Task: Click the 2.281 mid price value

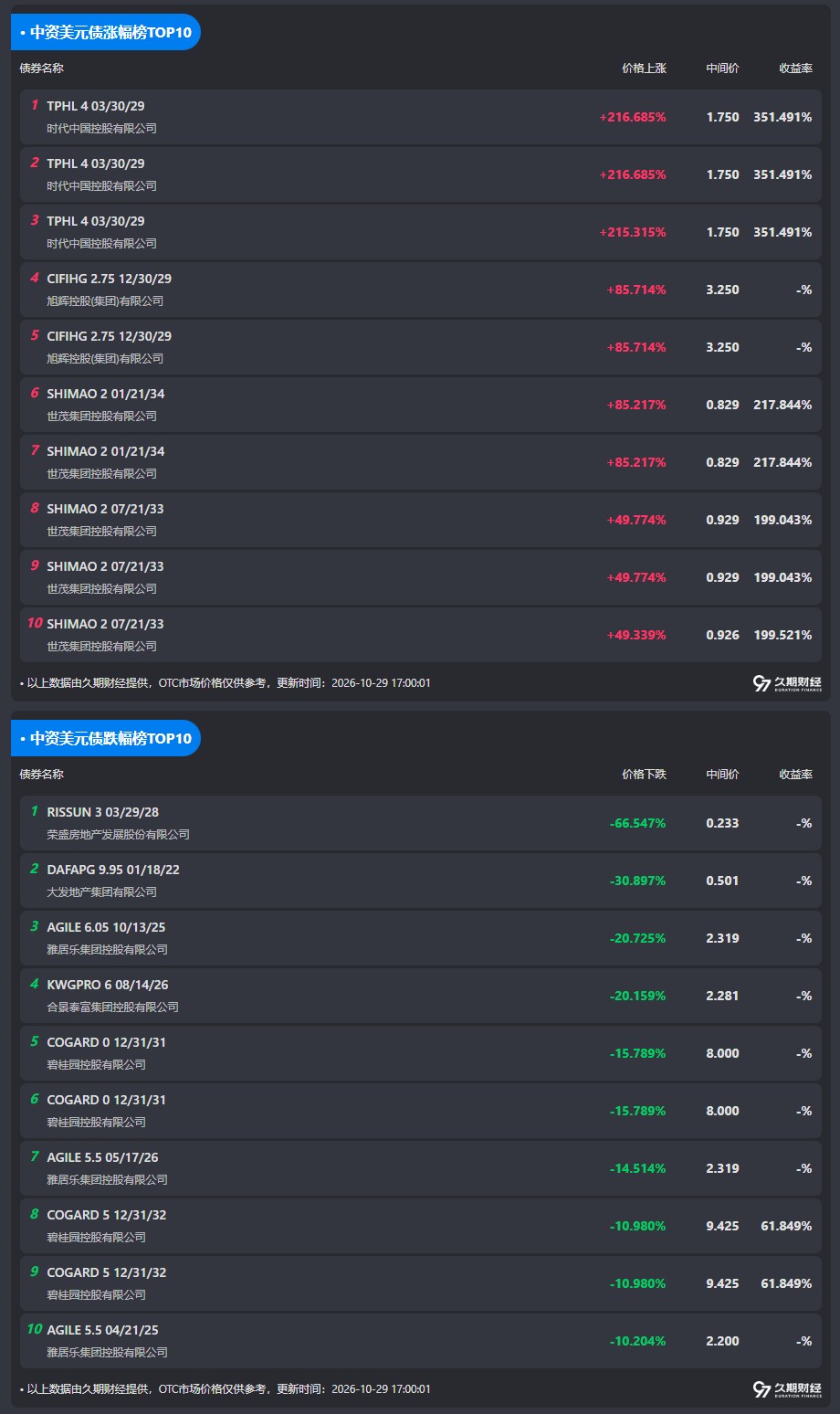Action: point(722,996)
